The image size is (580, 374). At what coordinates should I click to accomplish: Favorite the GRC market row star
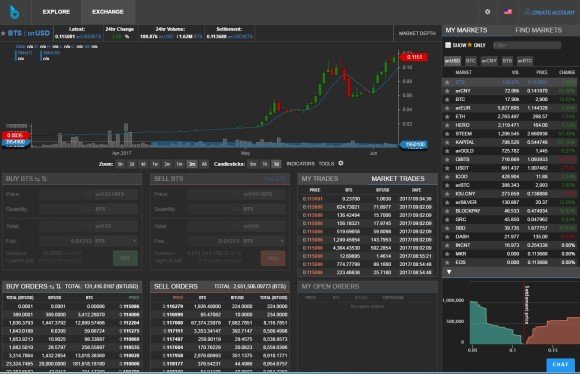point(447,219)
